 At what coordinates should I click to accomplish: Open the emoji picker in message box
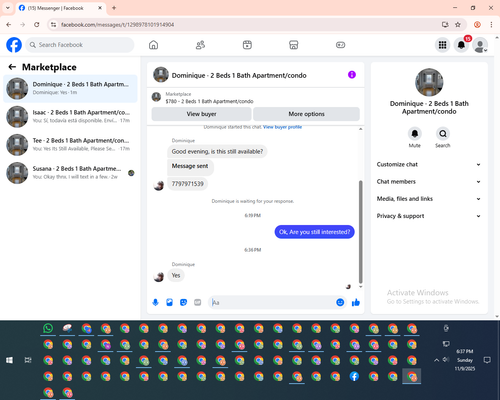tap(340, 302)
